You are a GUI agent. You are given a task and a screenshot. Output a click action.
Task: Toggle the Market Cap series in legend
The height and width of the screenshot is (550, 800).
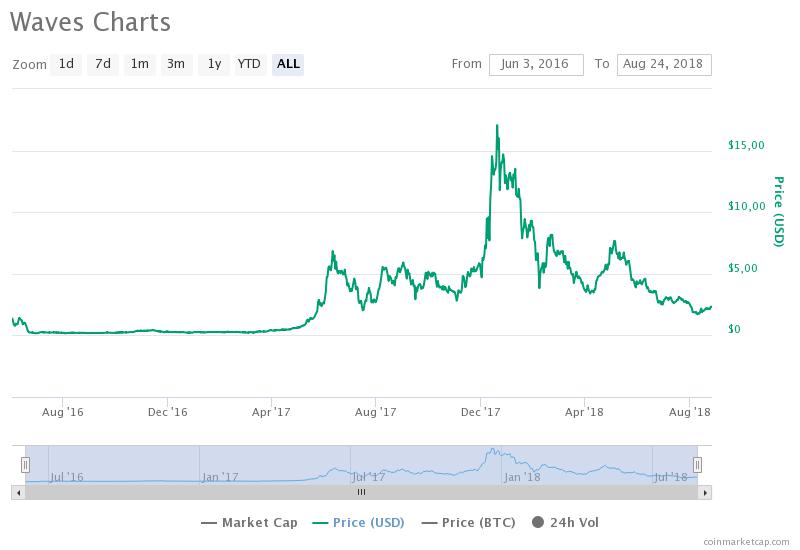[x=249, y=523]
